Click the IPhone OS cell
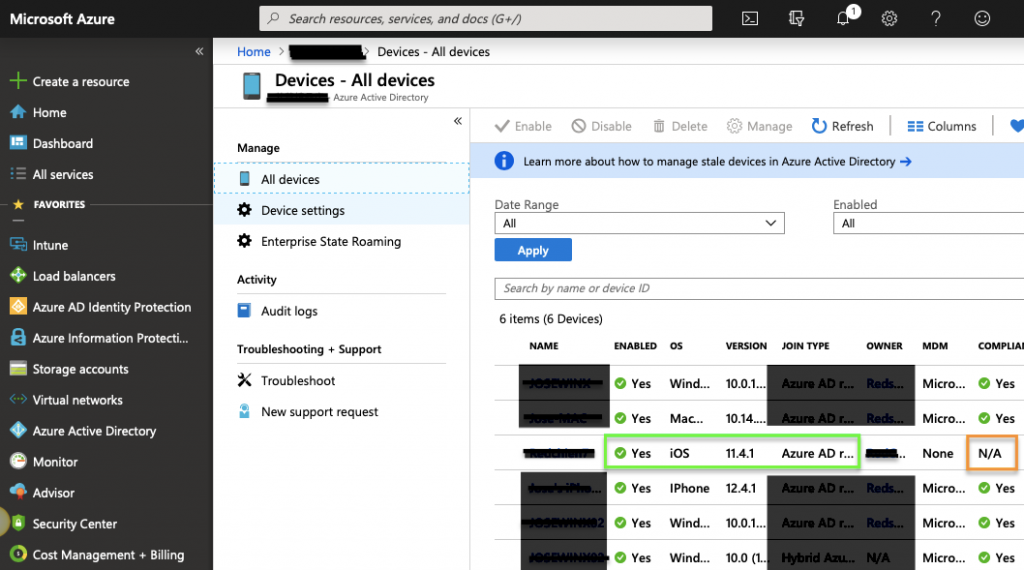The image size is (1024, 570). [689, 488]
